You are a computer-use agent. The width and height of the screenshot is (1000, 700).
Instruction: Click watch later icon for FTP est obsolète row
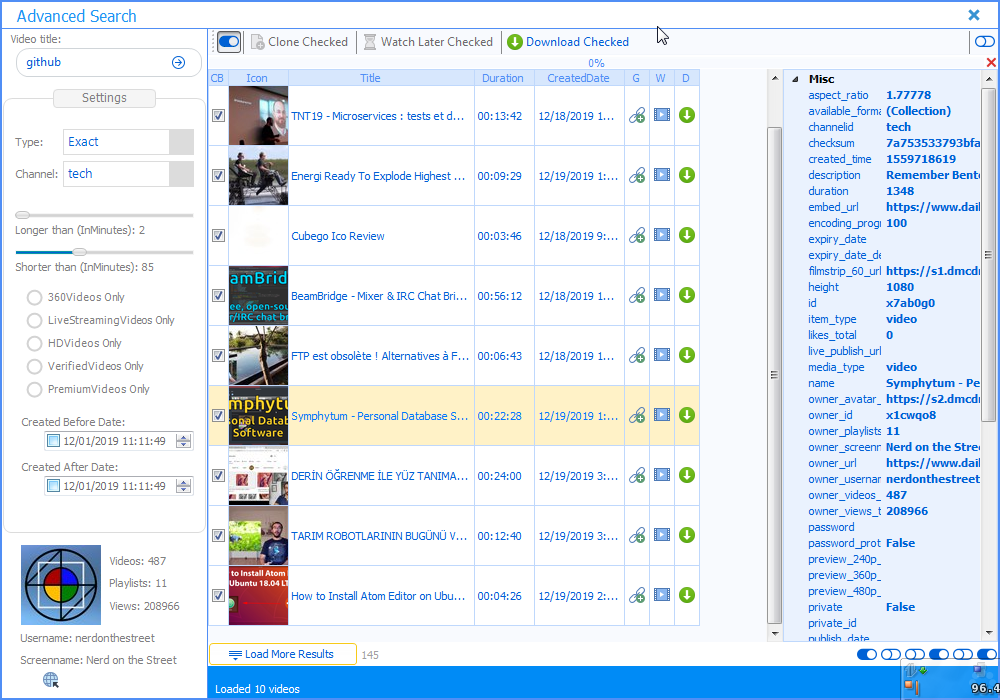point(662,354)
